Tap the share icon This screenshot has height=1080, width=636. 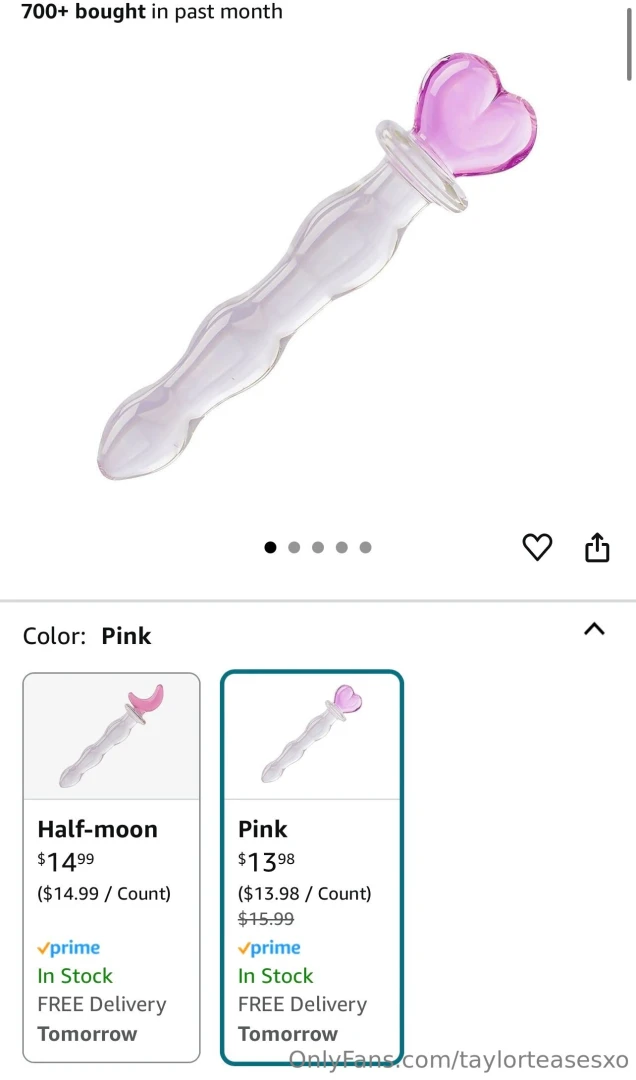[x=597, y=547]
